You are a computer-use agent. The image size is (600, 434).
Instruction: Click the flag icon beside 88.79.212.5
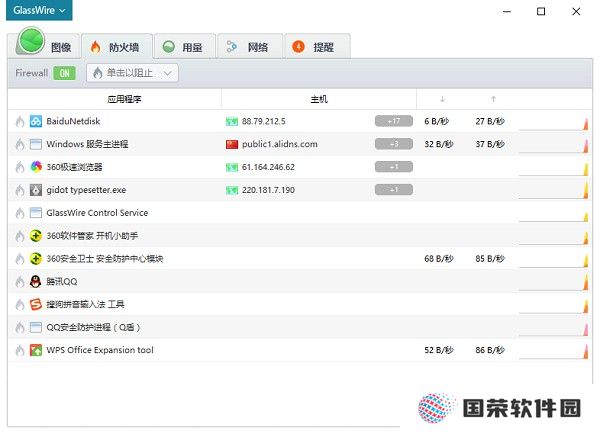pyautogui.click(x=232, y=122)
